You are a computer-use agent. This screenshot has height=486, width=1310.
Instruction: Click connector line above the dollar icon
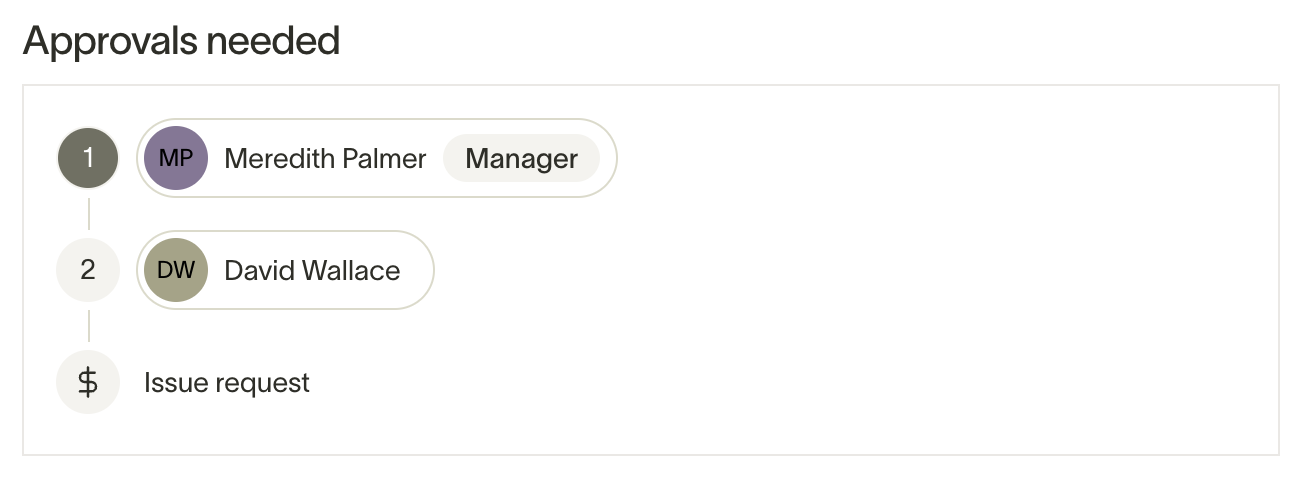pyautogui.click(x=88, y=326)
